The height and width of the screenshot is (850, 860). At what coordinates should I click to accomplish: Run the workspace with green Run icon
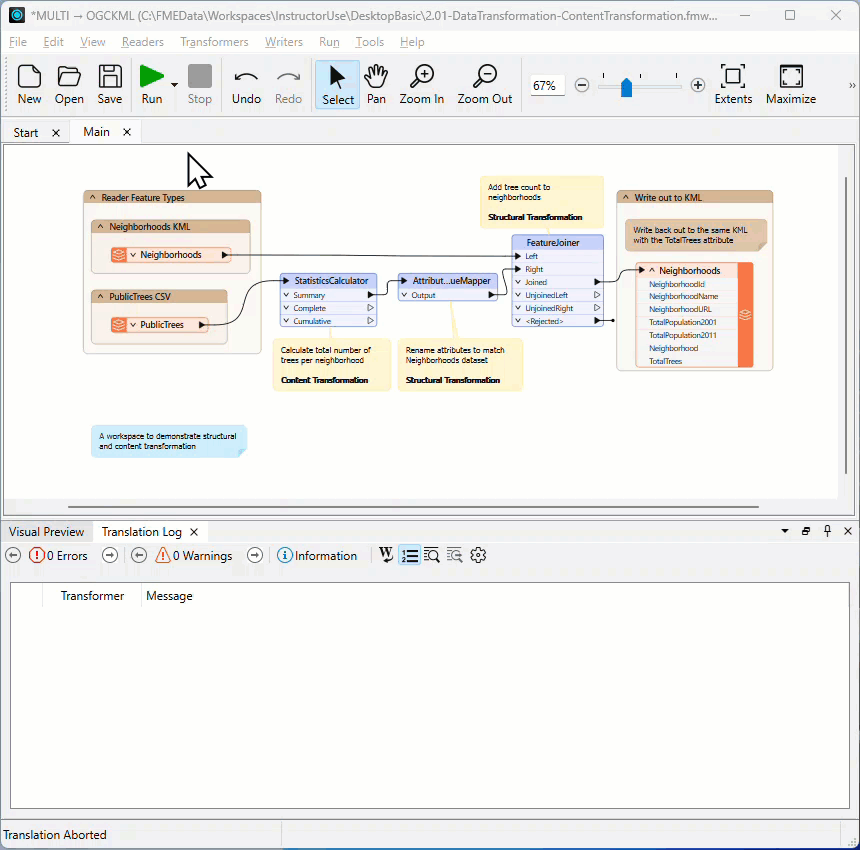tap(151, 84)
